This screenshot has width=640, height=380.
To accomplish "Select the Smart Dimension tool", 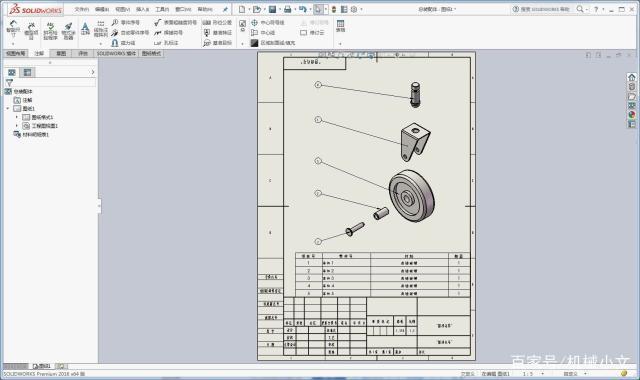I will coord(13,29).
